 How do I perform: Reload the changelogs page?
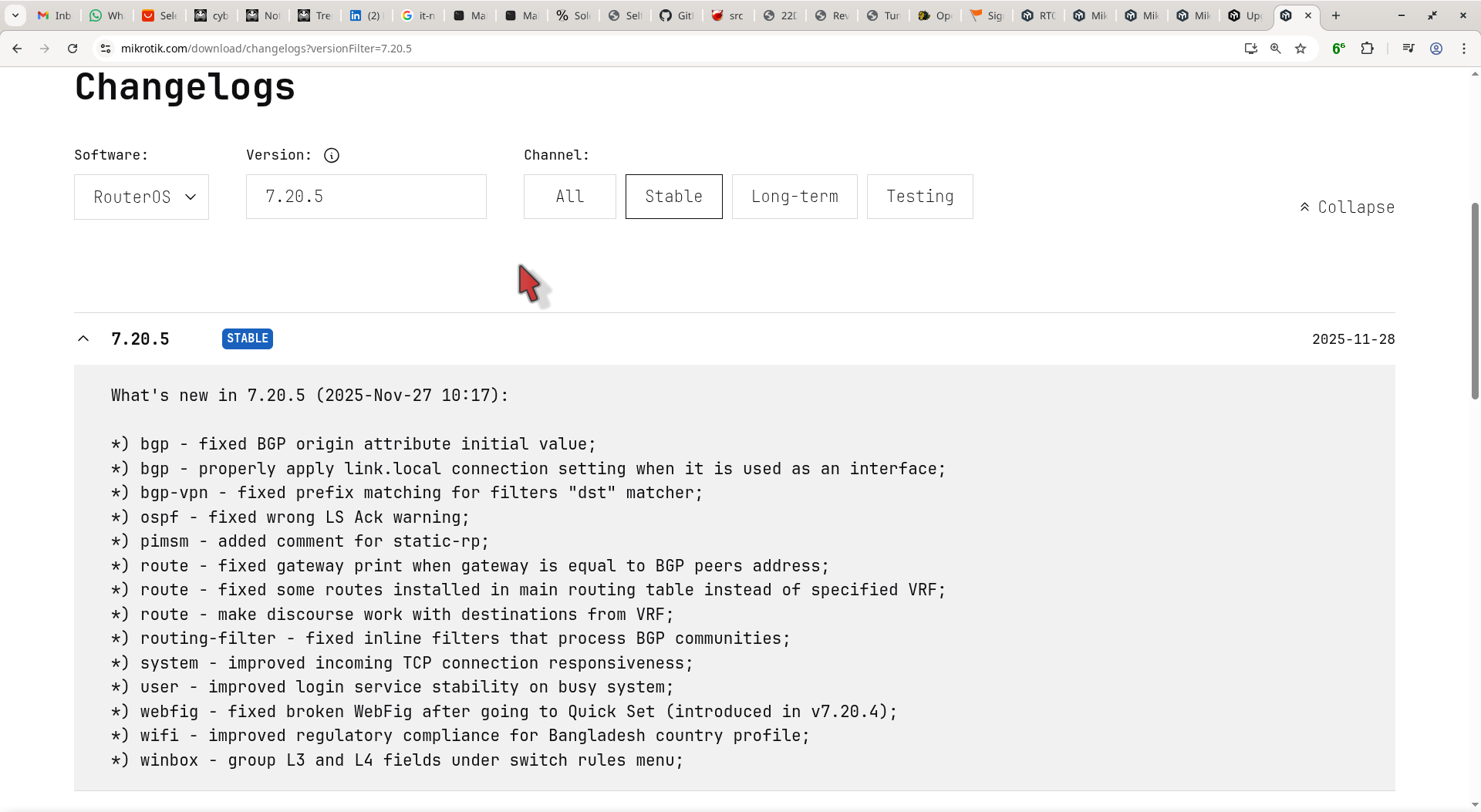pos(73,49)
